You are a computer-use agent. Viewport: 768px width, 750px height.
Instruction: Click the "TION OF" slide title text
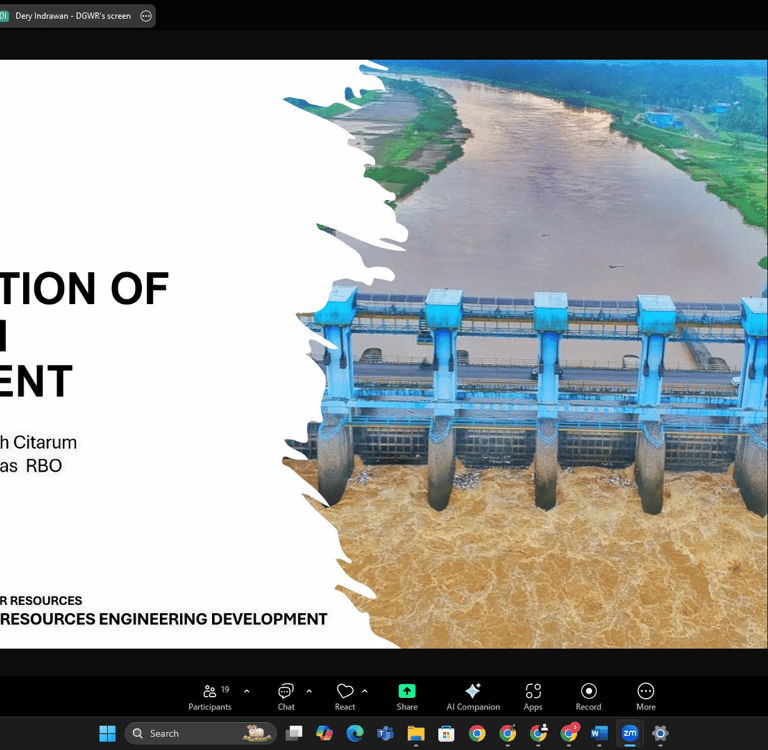[84, 289]
